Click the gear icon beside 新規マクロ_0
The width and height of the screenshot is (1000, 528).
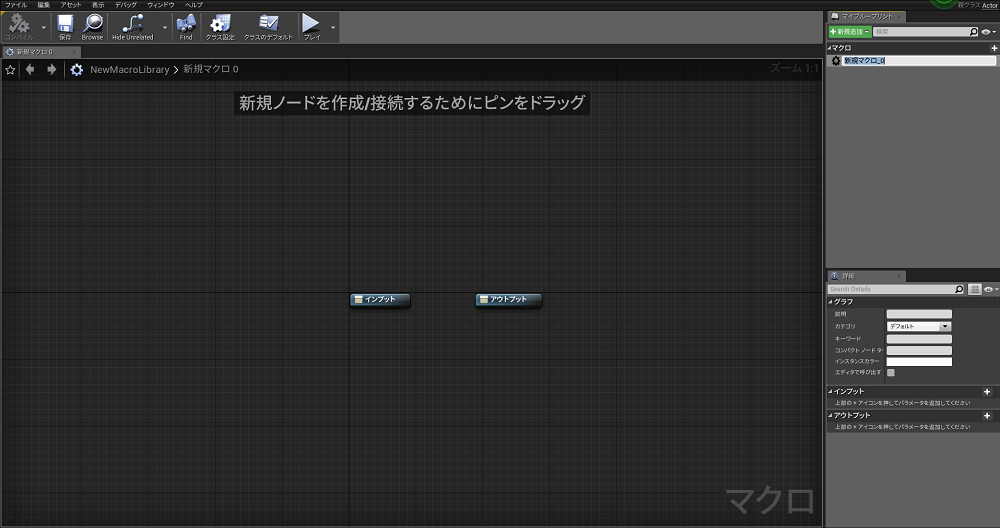point(836,61)
